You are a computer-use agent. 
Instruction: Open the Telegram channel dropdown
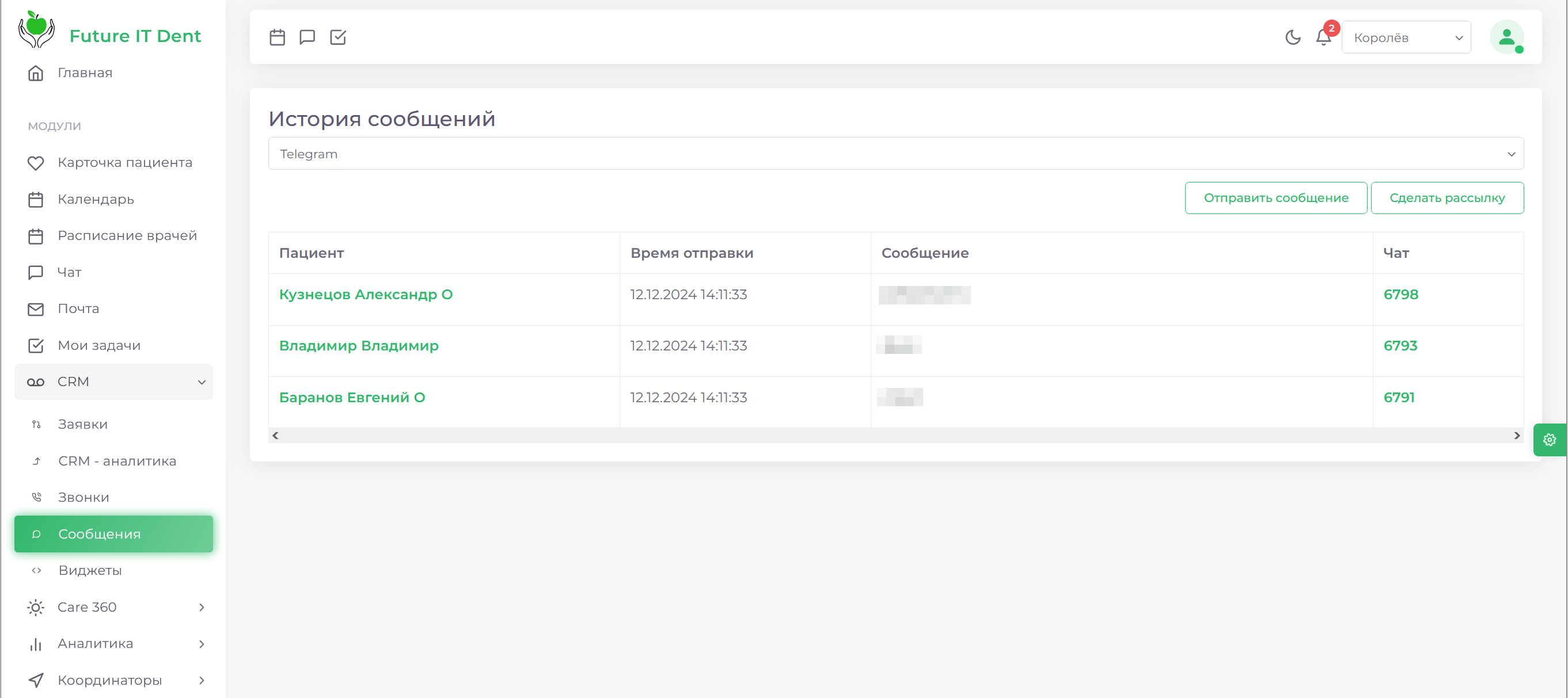point(896,154)
